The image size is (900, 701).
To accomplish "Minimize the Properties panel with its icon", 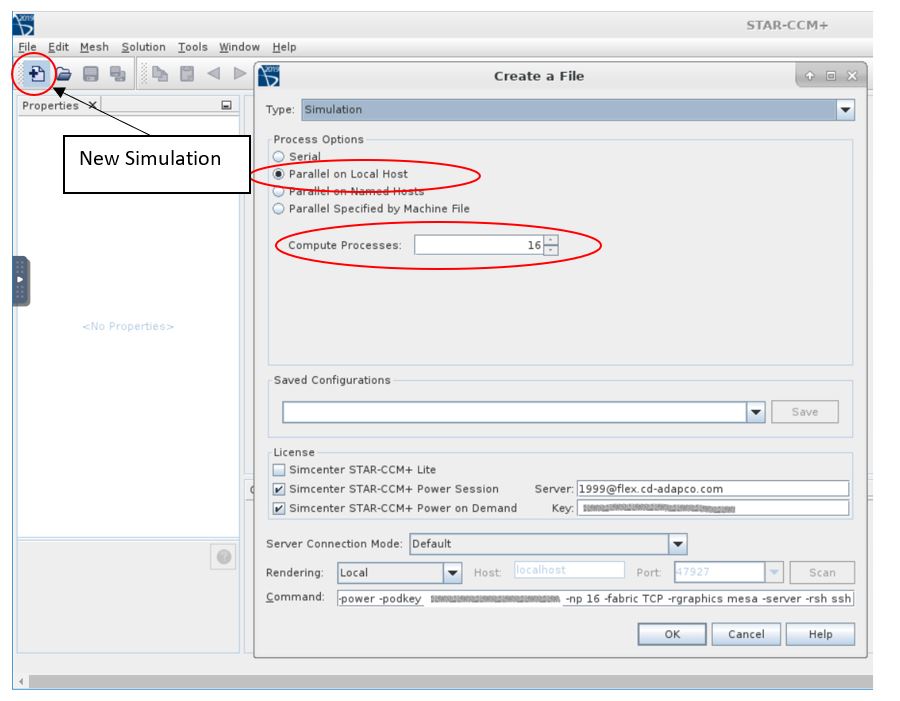I will pyautogui.click(x=226, y=105).
